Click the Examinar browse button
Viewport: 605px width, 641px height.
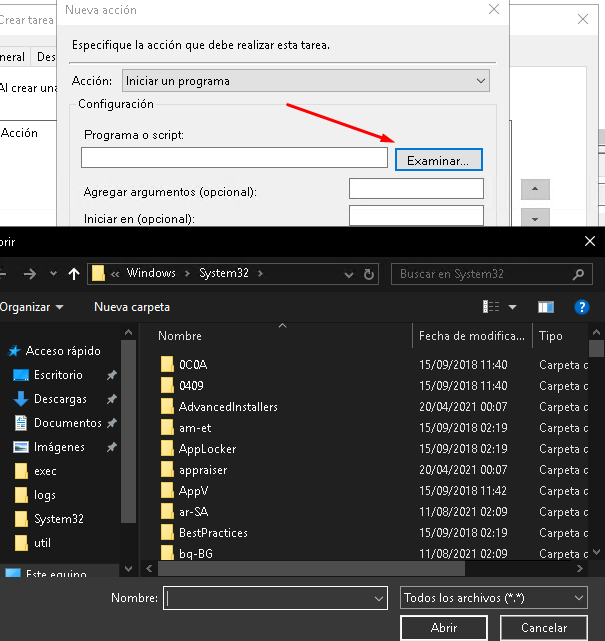(x=439, y=159)
